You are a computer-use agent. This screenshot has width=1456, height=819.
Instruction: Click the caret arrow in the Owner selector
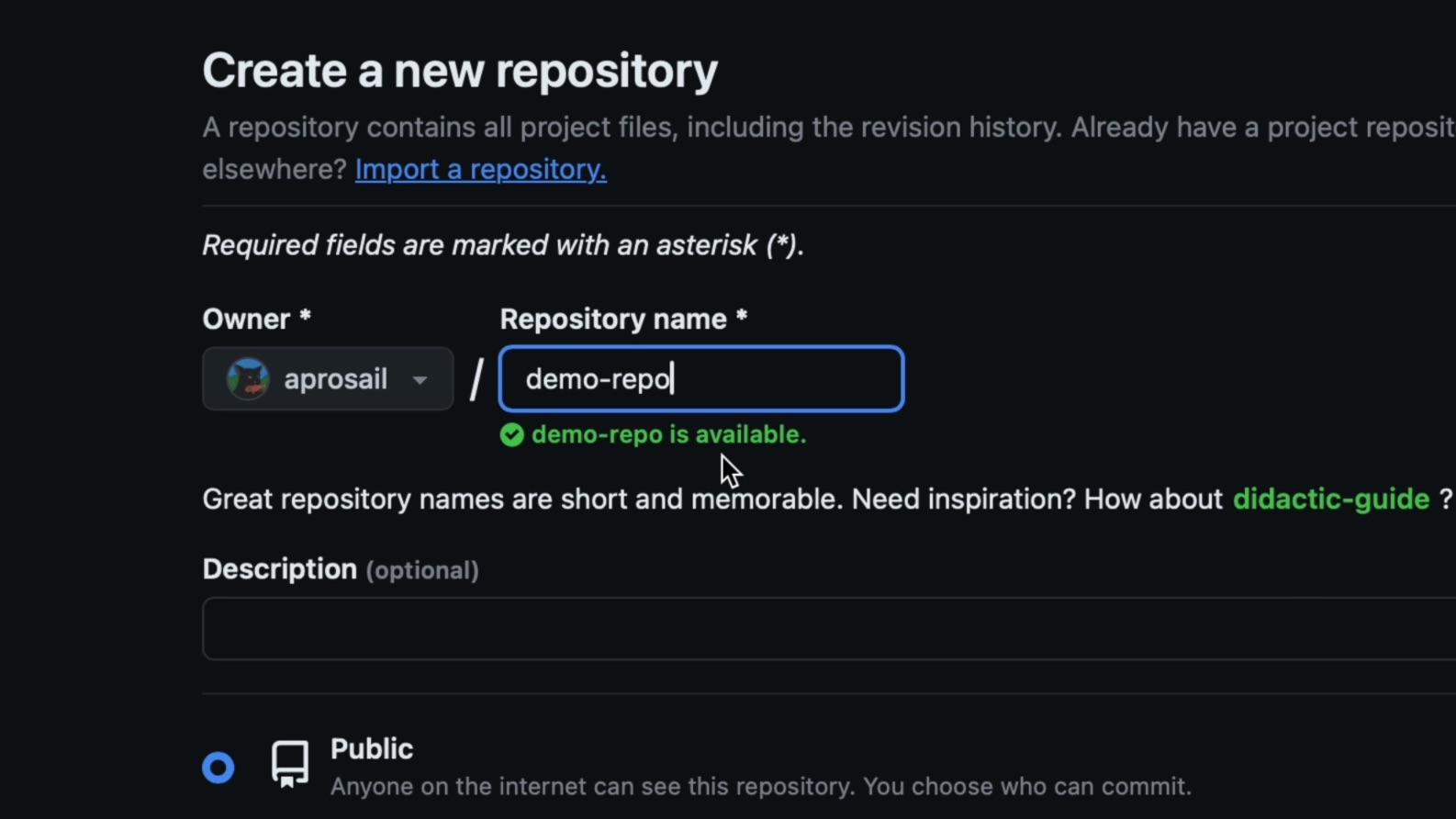(x=420, y=380)
